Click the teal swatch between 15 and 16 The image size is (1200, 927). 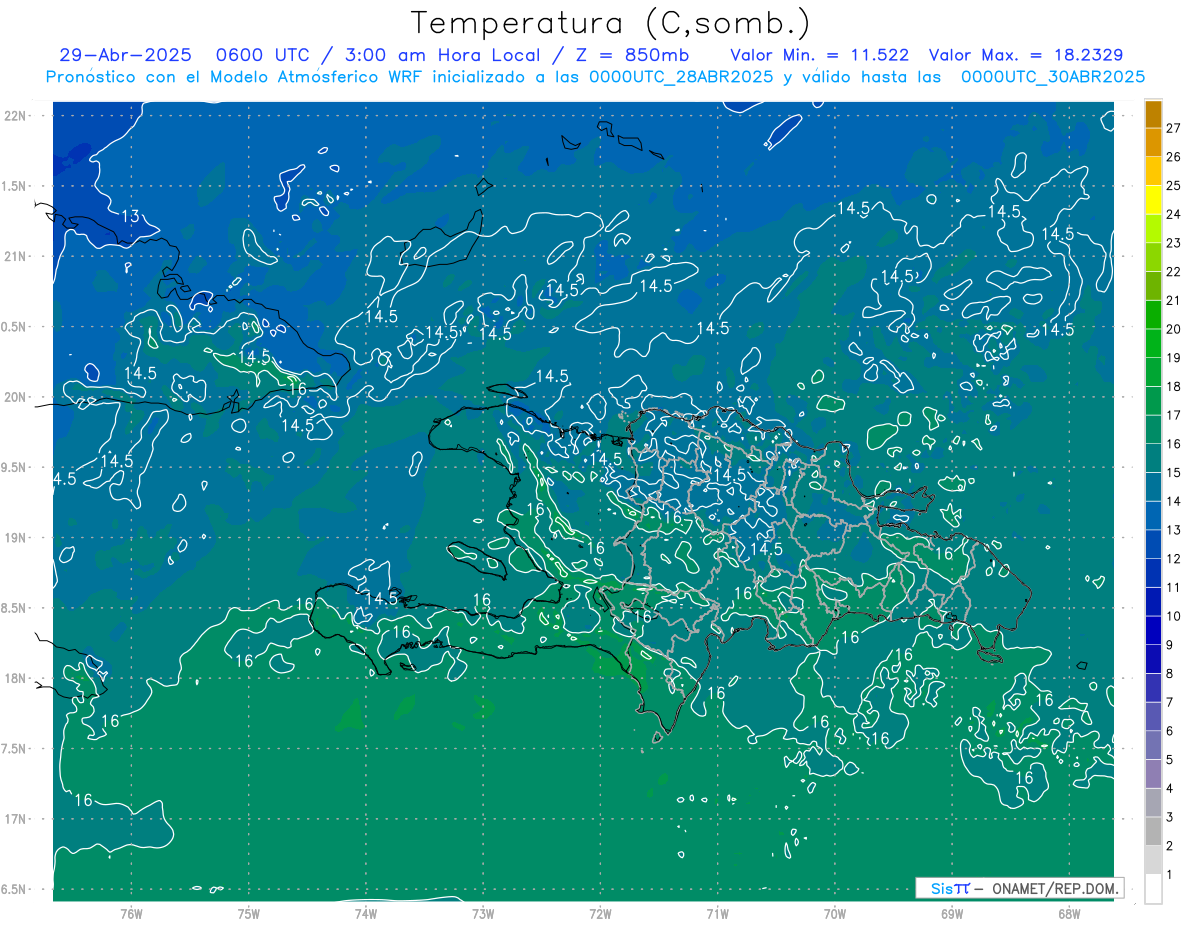(x=1154, y=458)
